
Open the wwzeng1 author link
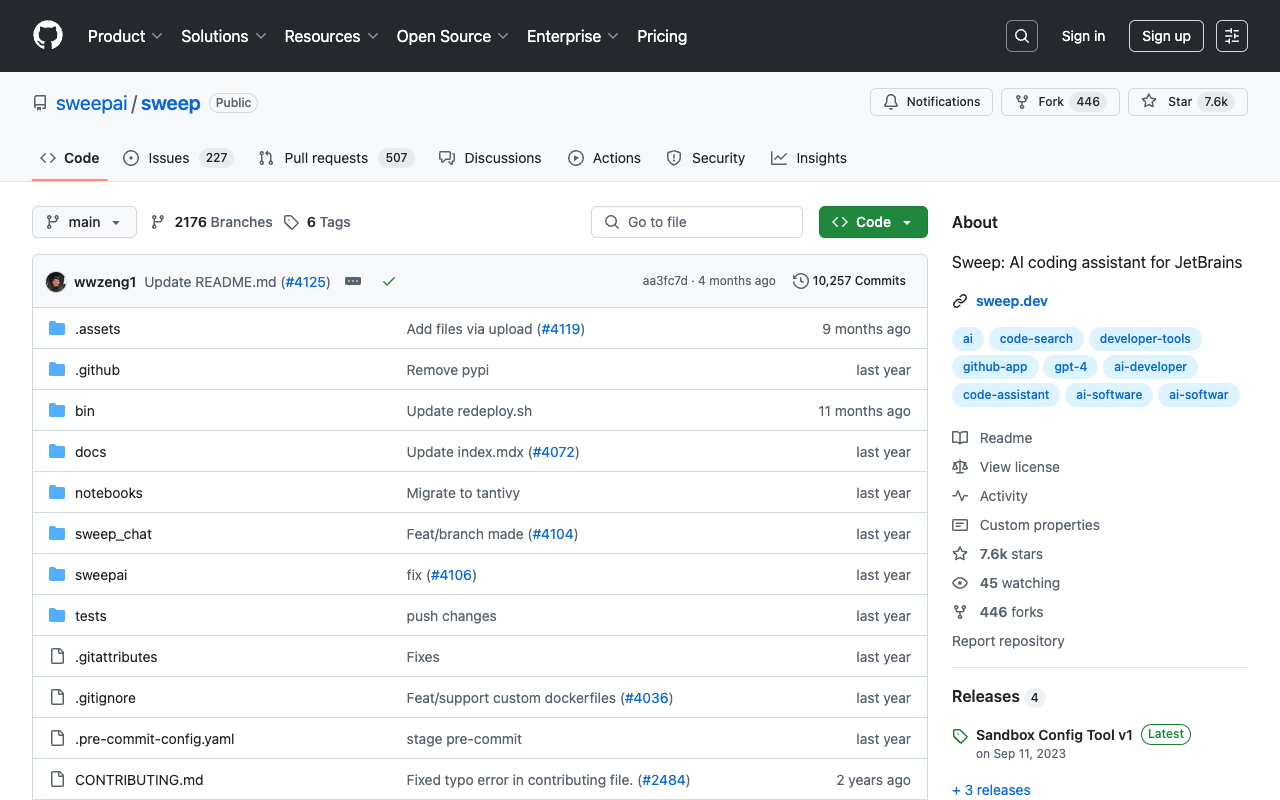point(105,282)
